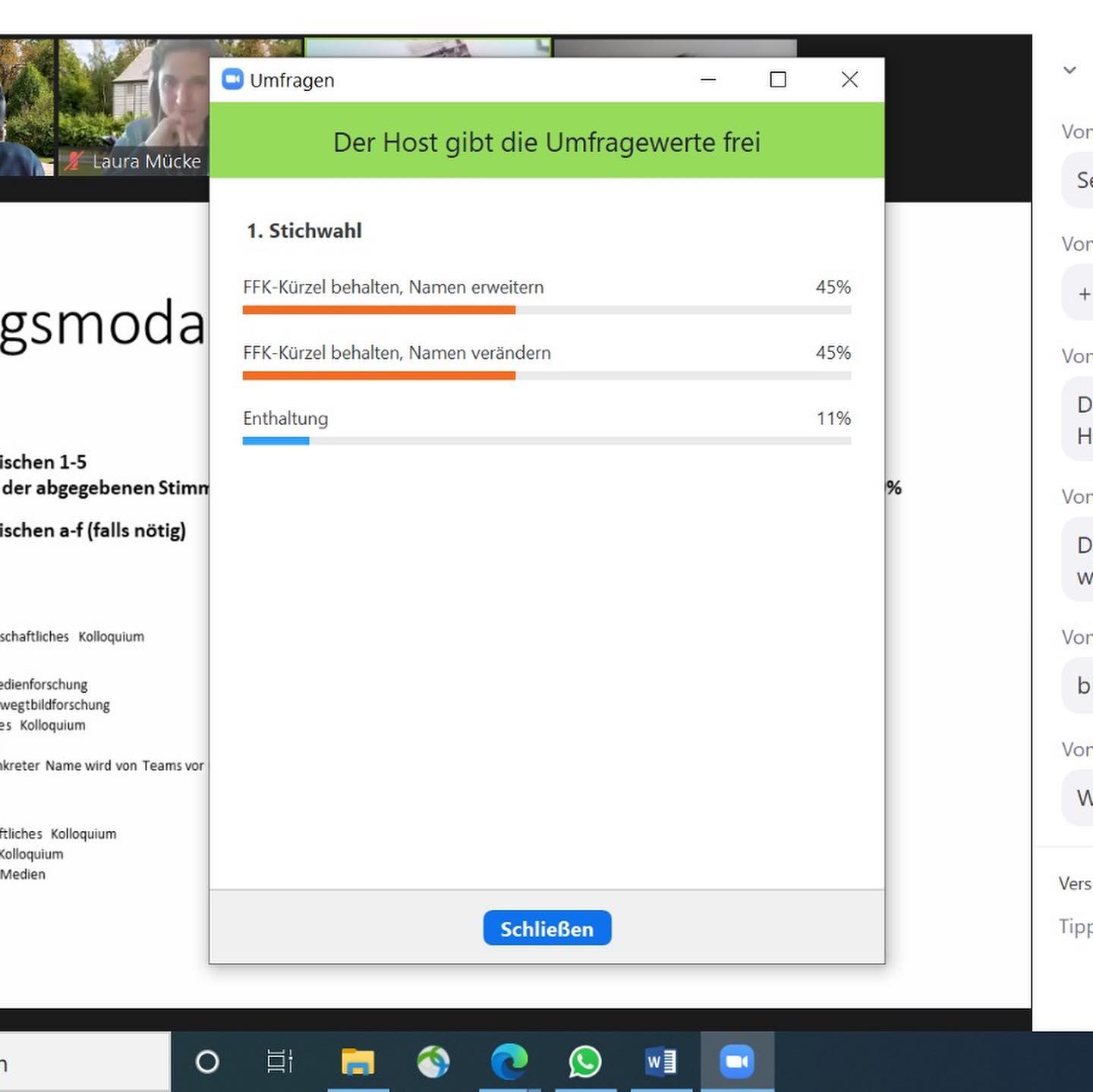The width and height of the screenshot is (1093, 1092).
Task: Click the blue Enthaltung result bar
Action: click(x=276, y=441)
